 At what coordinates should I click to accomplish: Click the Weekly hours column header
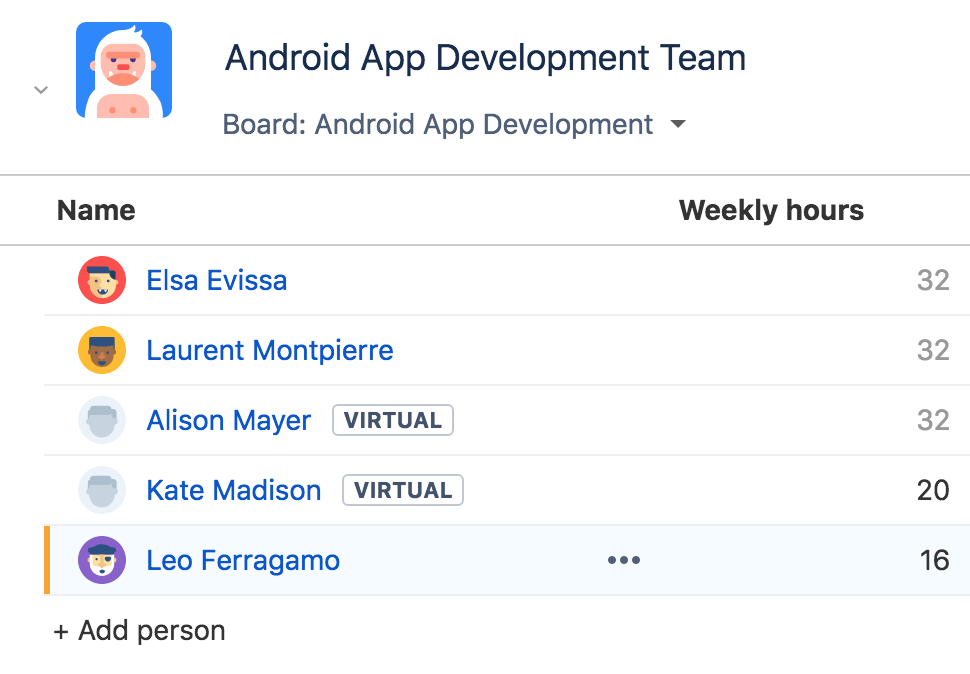coord(771,211)
